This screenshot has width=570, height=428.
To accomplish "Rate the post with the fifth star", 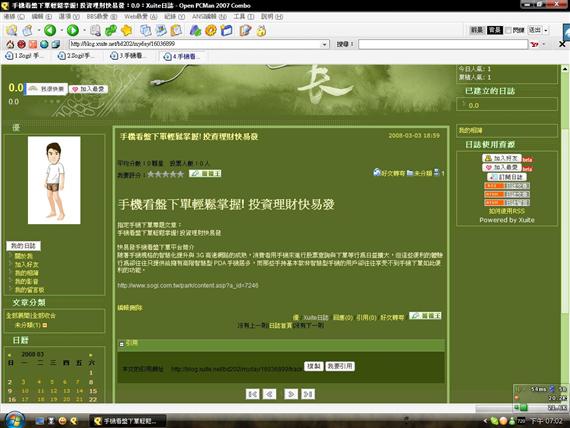I will pyautogui.click(x=181, y=174).
